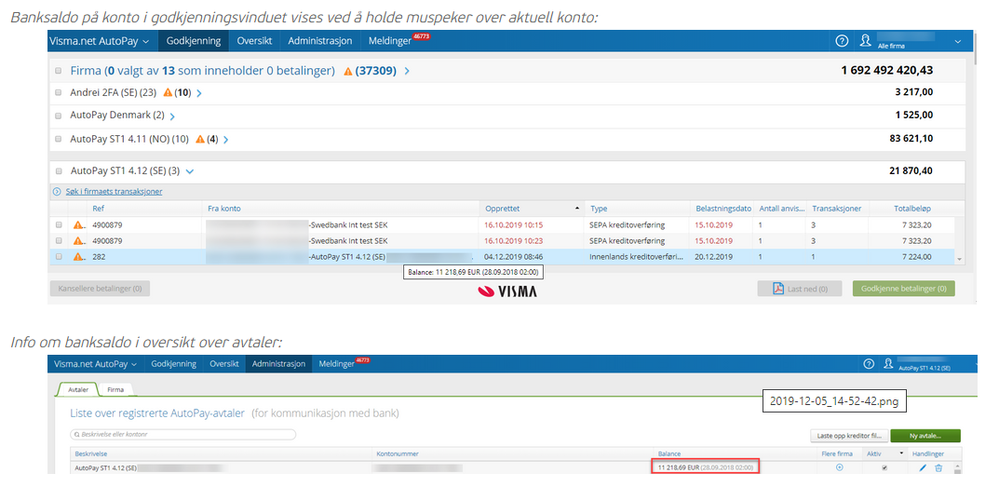Click Kansellere betalinger (0) button

tap(99, 289)
